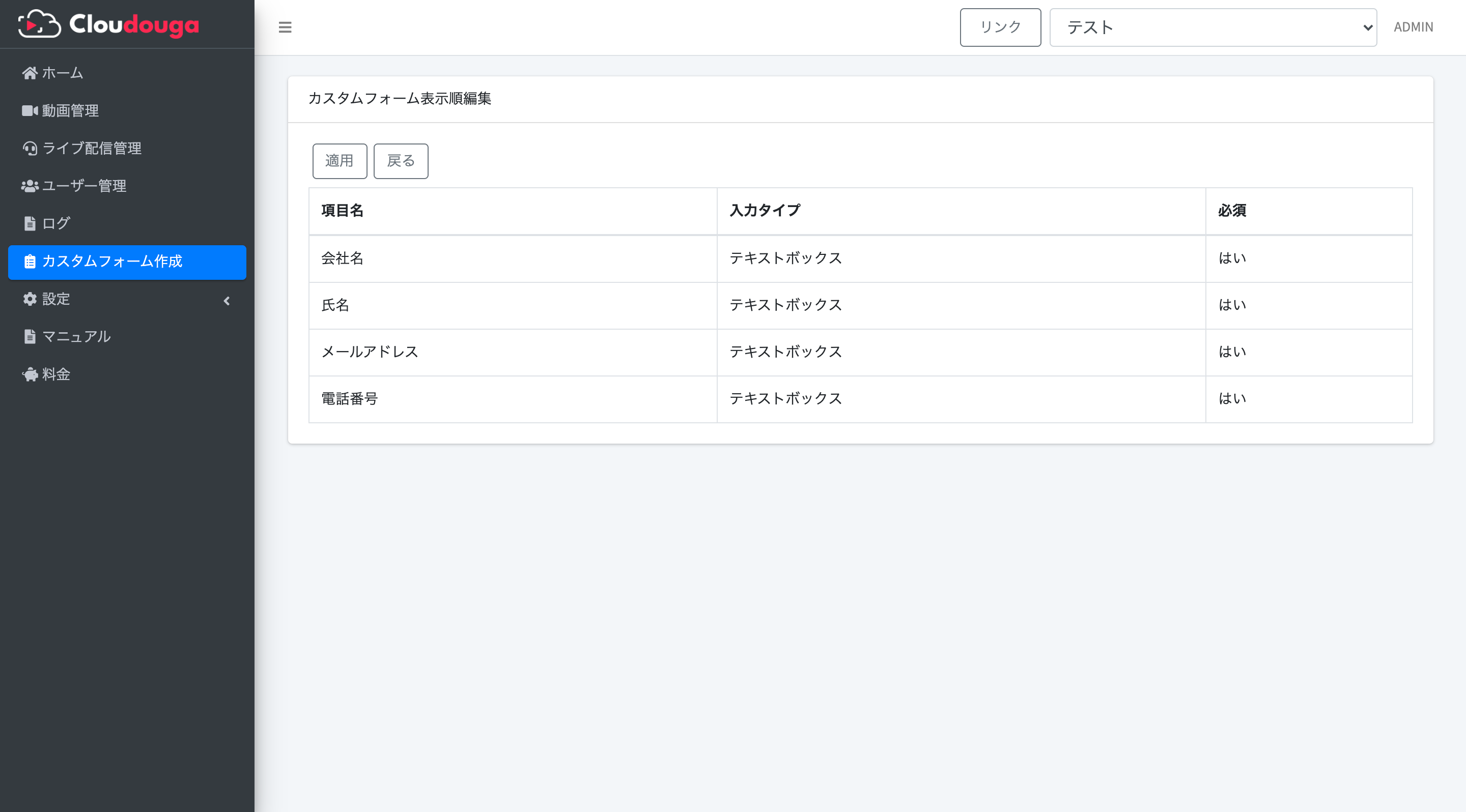
Task: Click the 適用 button
Action: point(340,161)
